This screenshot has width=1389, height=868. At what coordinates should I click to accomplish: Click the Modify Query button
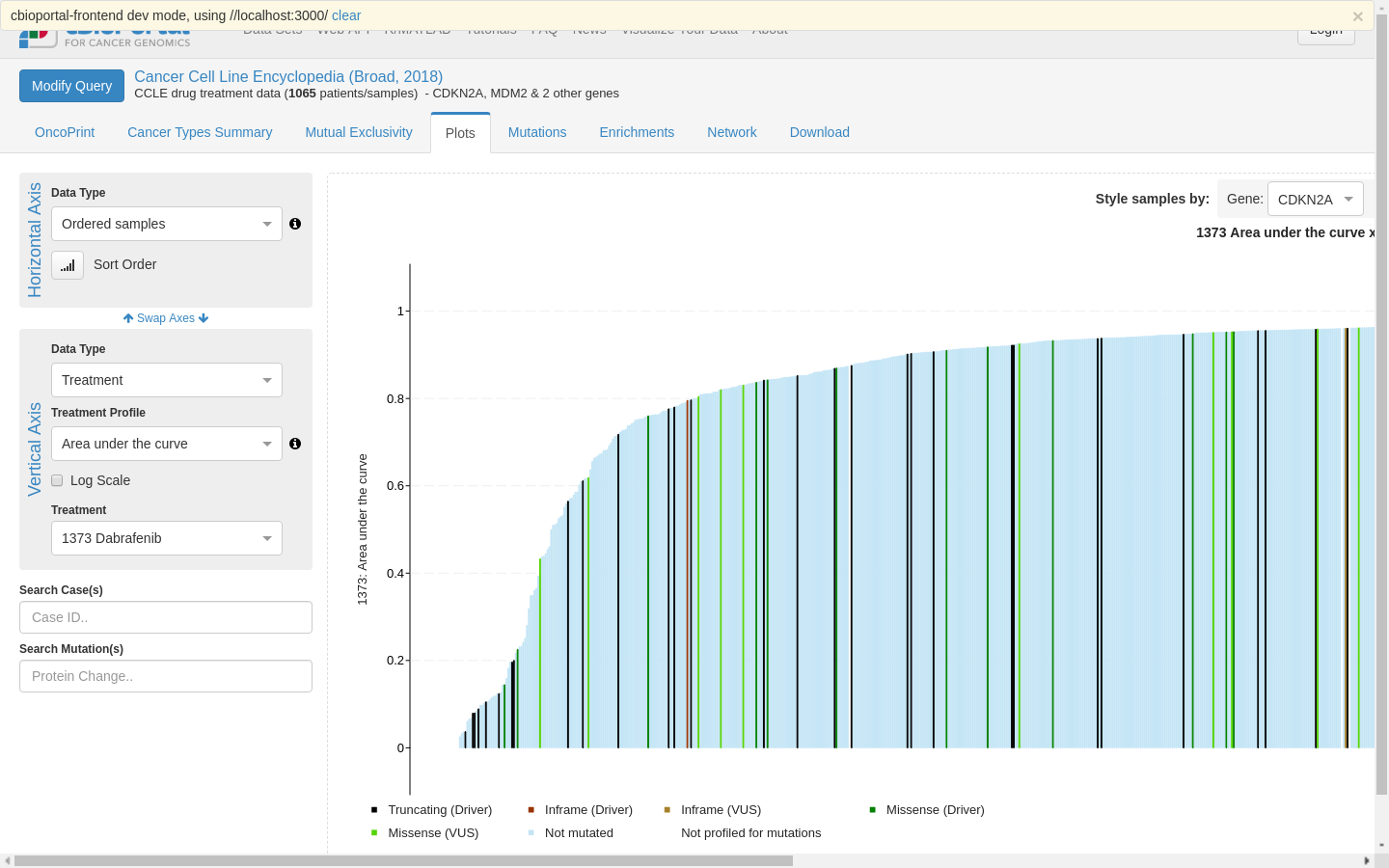coord(71,85)
